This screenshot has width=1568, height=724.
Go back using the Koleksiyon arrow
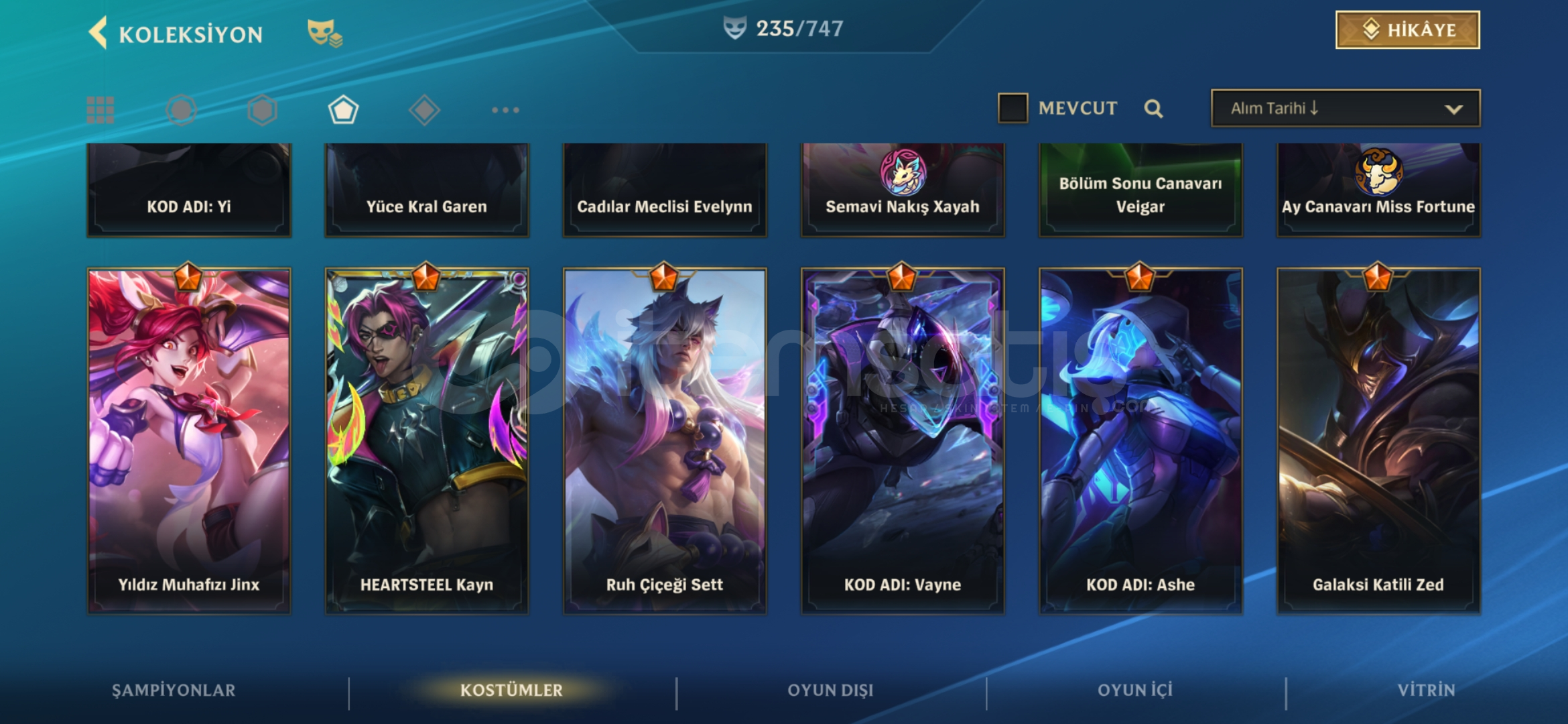99,33
